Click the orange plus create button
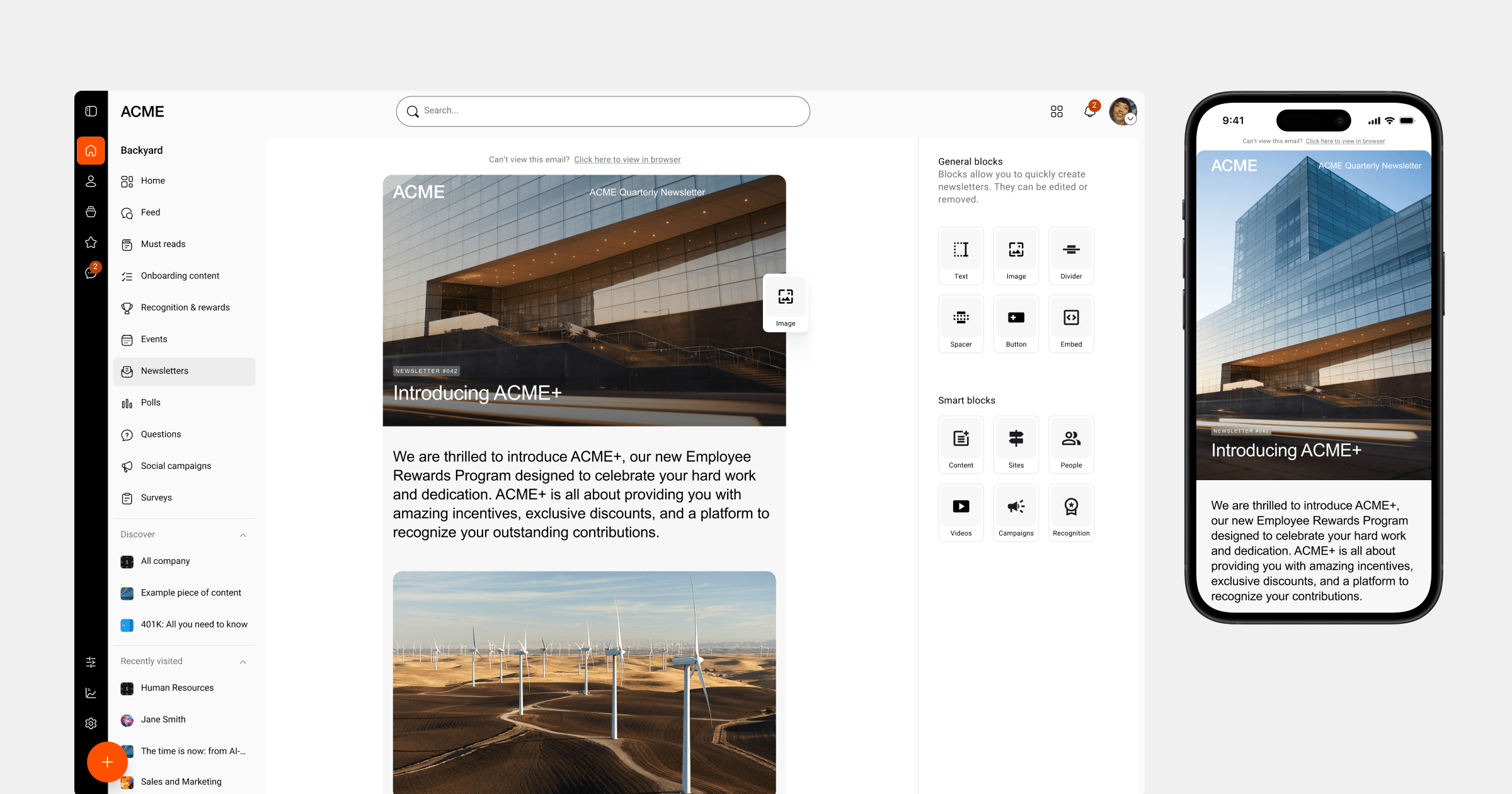 (107, 762)
